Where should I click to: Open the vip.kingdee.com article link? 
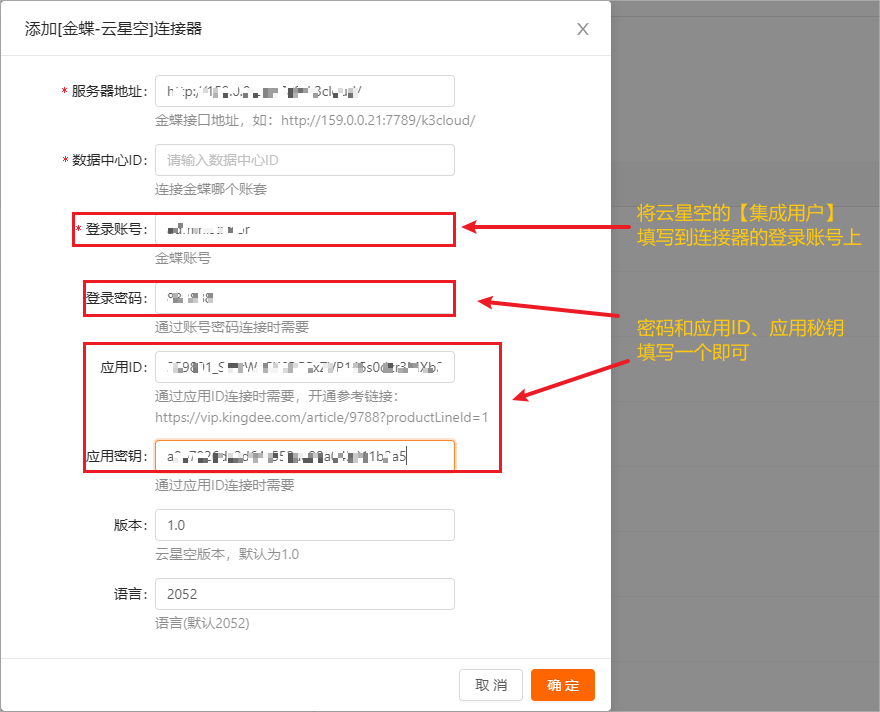coord(321,417)
